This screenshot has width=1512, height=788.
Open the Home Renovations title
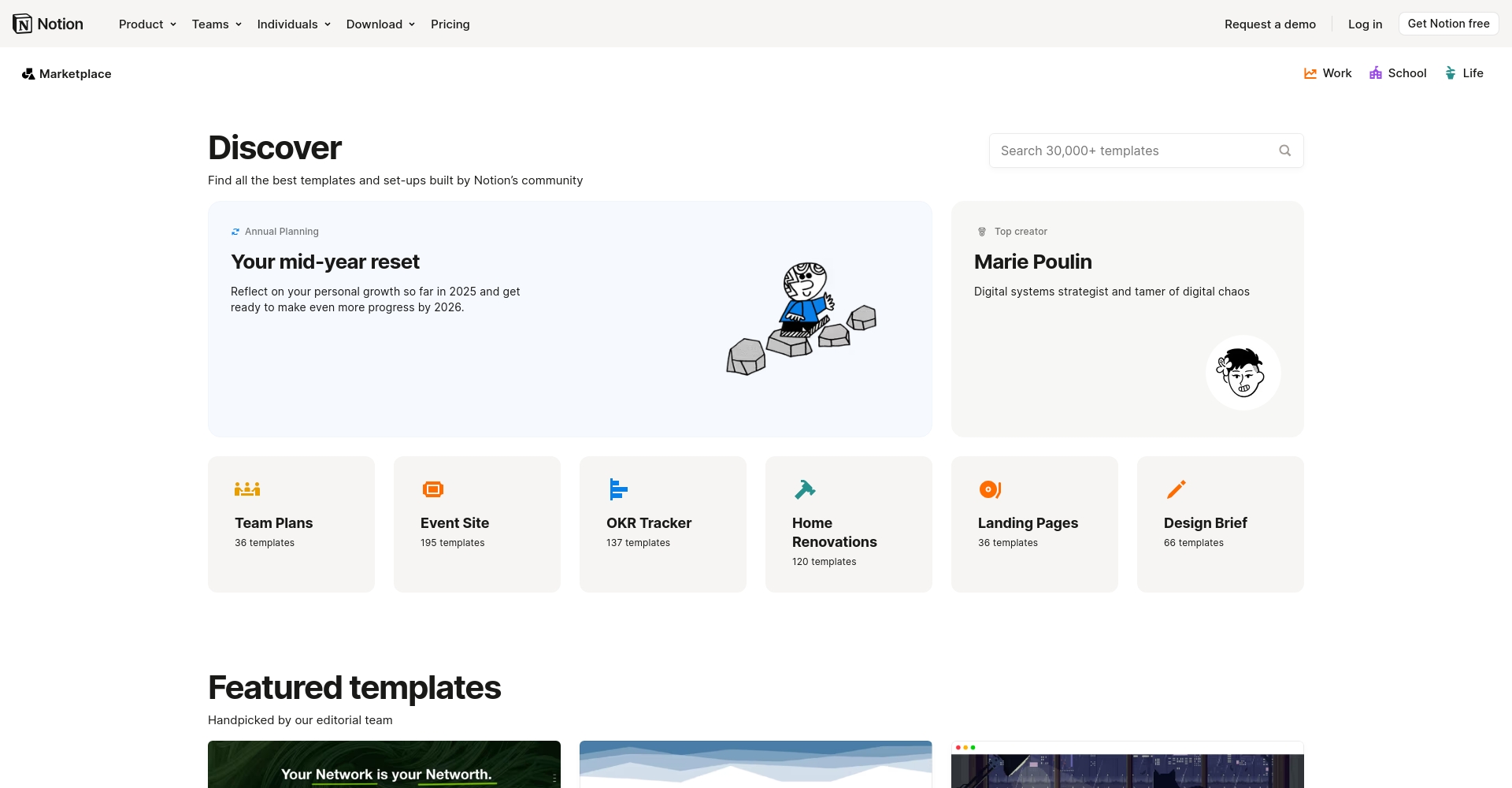pos(835,533)
